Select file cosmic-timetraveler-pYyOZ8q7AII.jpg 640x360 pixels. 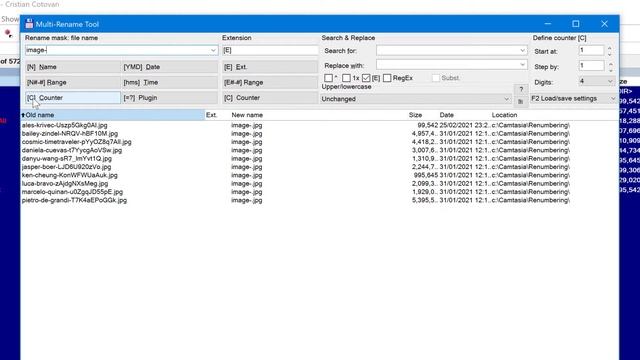tap(77, 142)
